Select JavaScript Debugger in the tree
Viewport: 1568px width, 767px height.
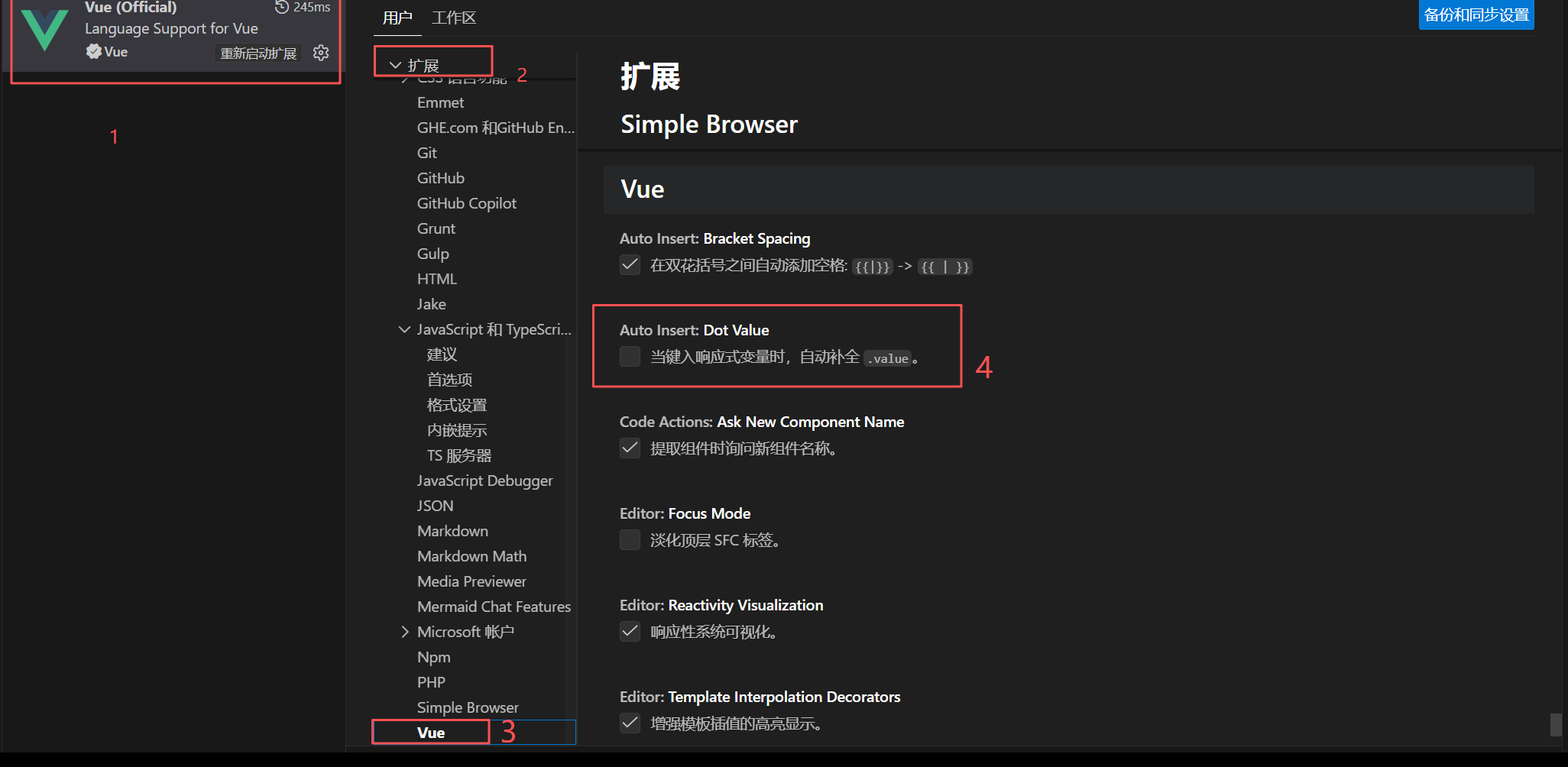click(x=484, y=481)
